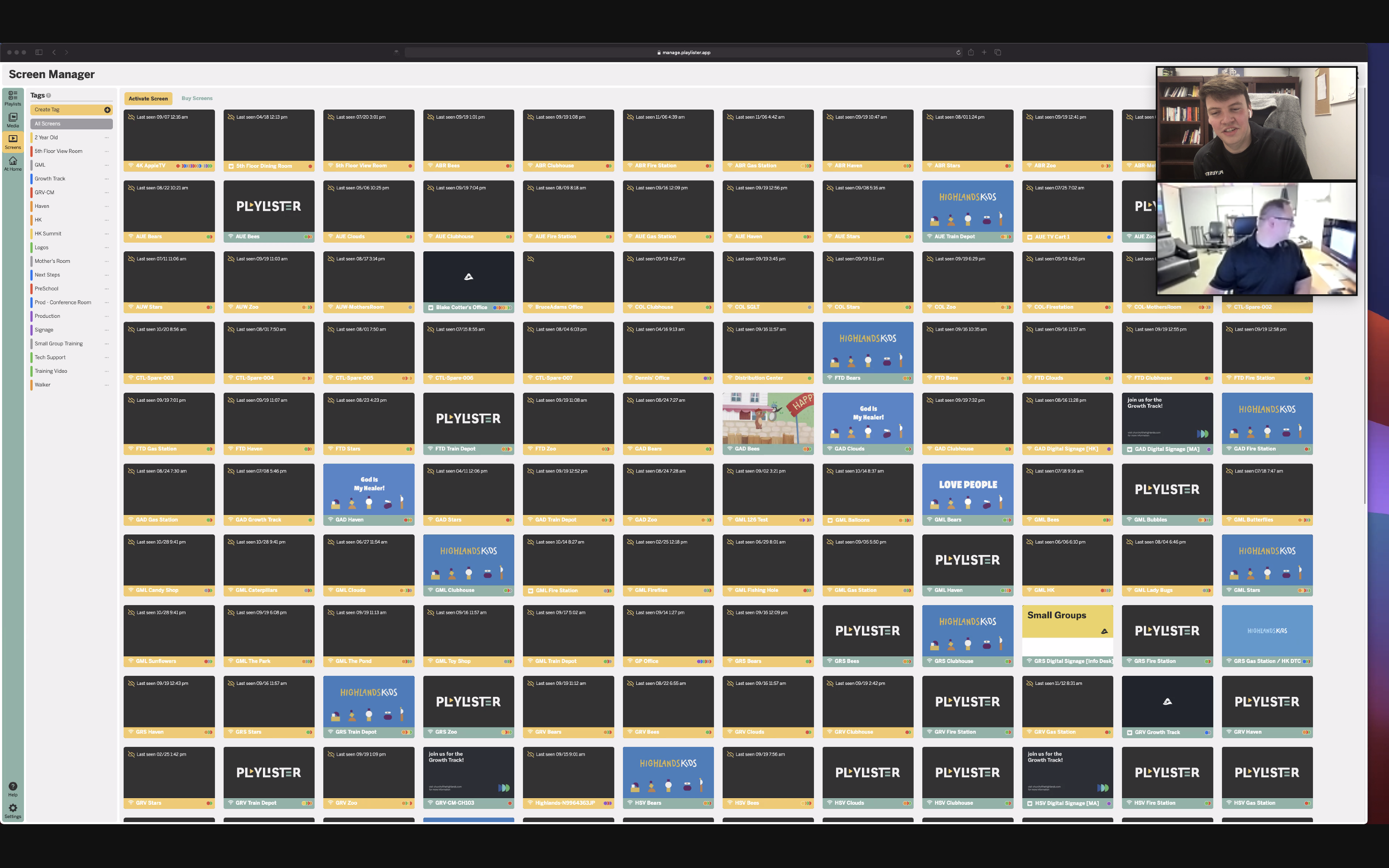This screenshot has height=868, width=1389.
Task: Click the ethernet icon beside 5th Floor Dining Room
Action: pos(231,166)
